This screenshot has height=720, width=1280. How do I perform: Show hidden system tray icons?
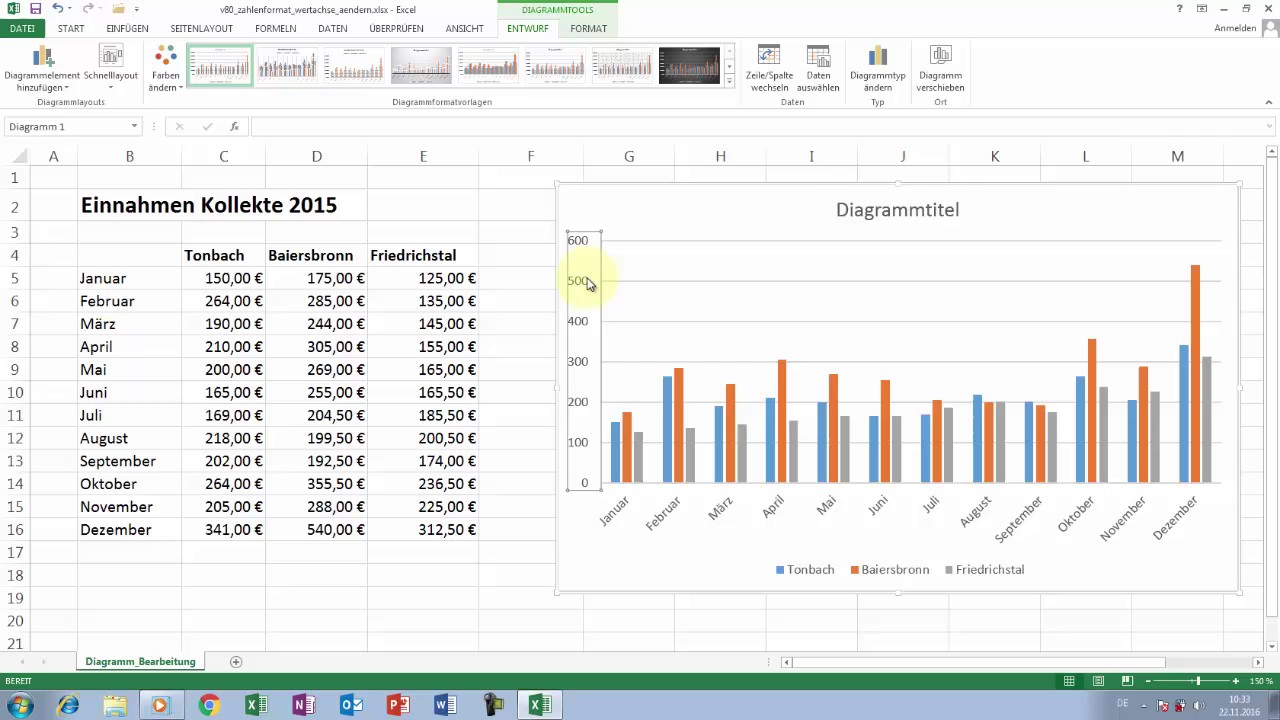click(x=1145, y=705)
